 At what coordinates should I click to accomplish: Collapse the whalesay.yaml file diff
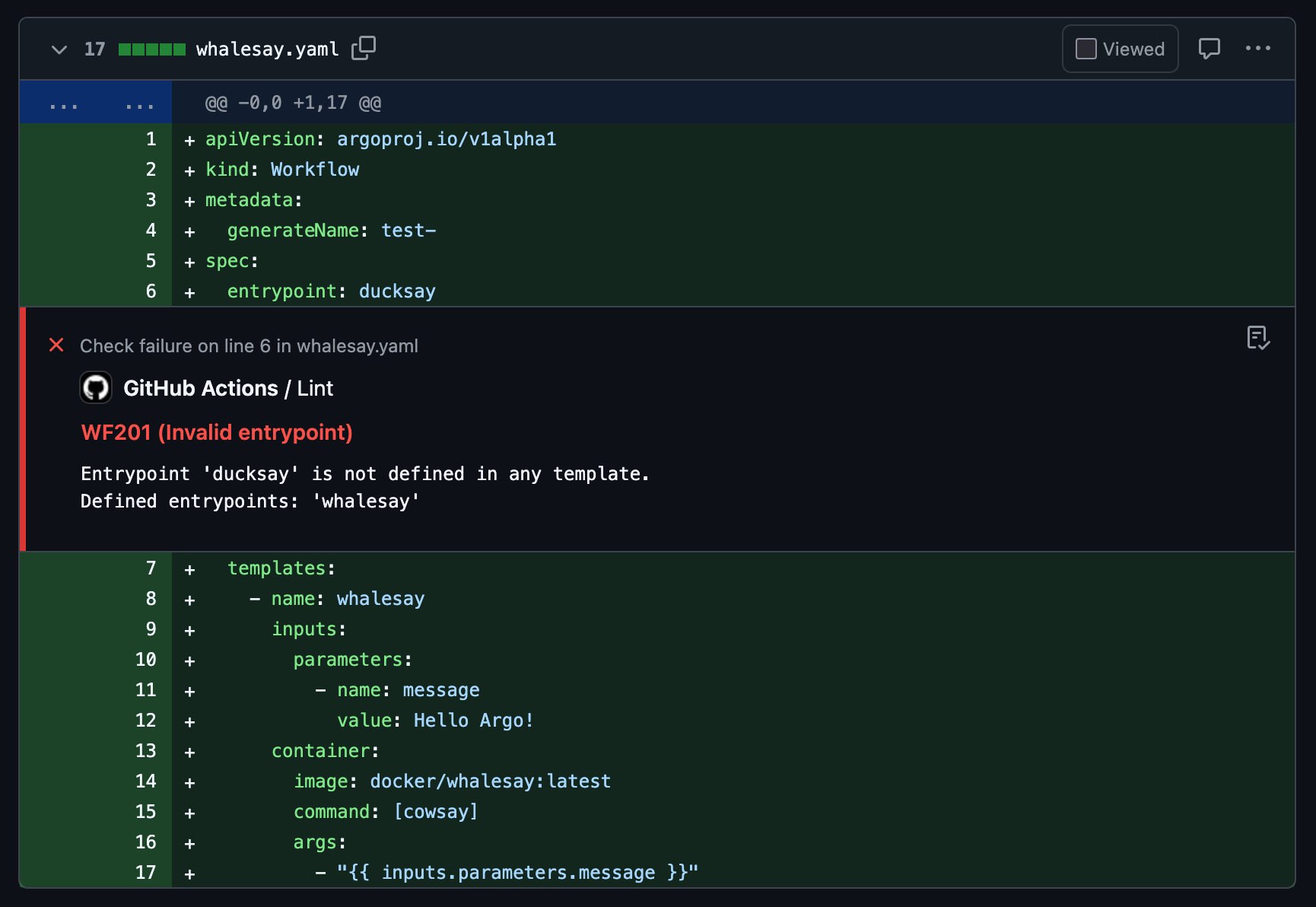59,49
